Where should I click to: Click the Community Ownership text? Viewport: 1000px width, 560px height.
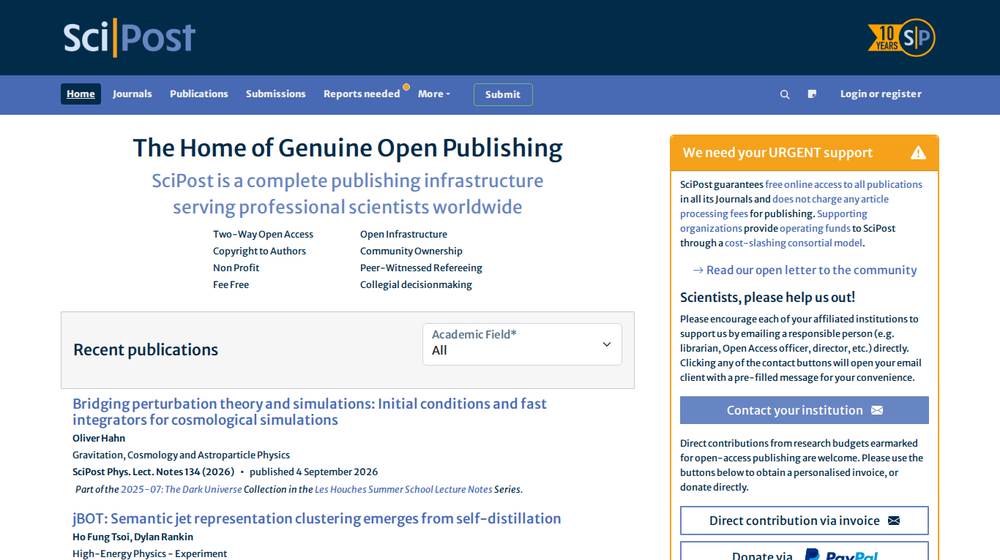(x=411, y=251)
